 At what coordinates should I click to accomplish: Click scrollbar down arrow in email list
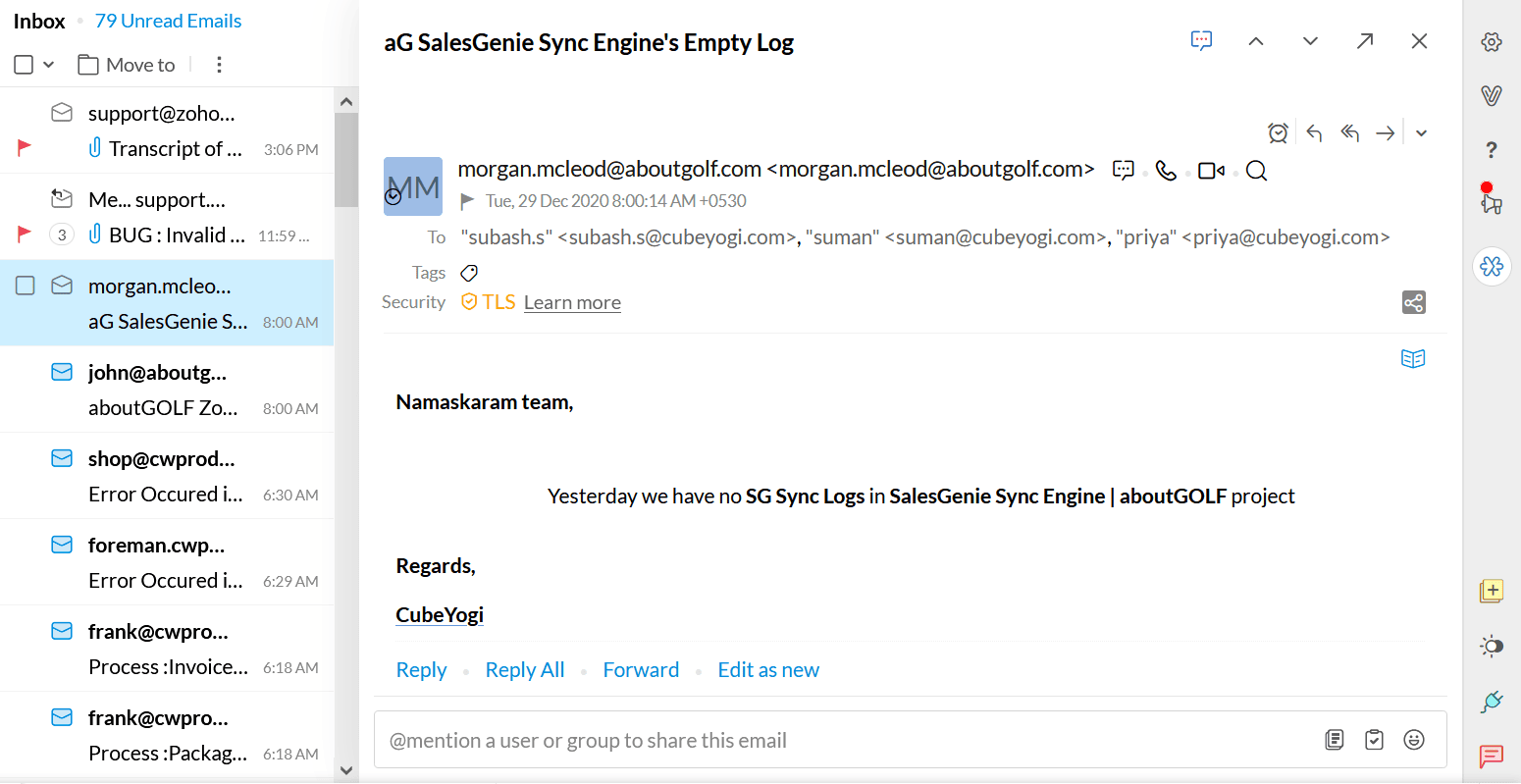pyautogui.click(x=345, y=770)
